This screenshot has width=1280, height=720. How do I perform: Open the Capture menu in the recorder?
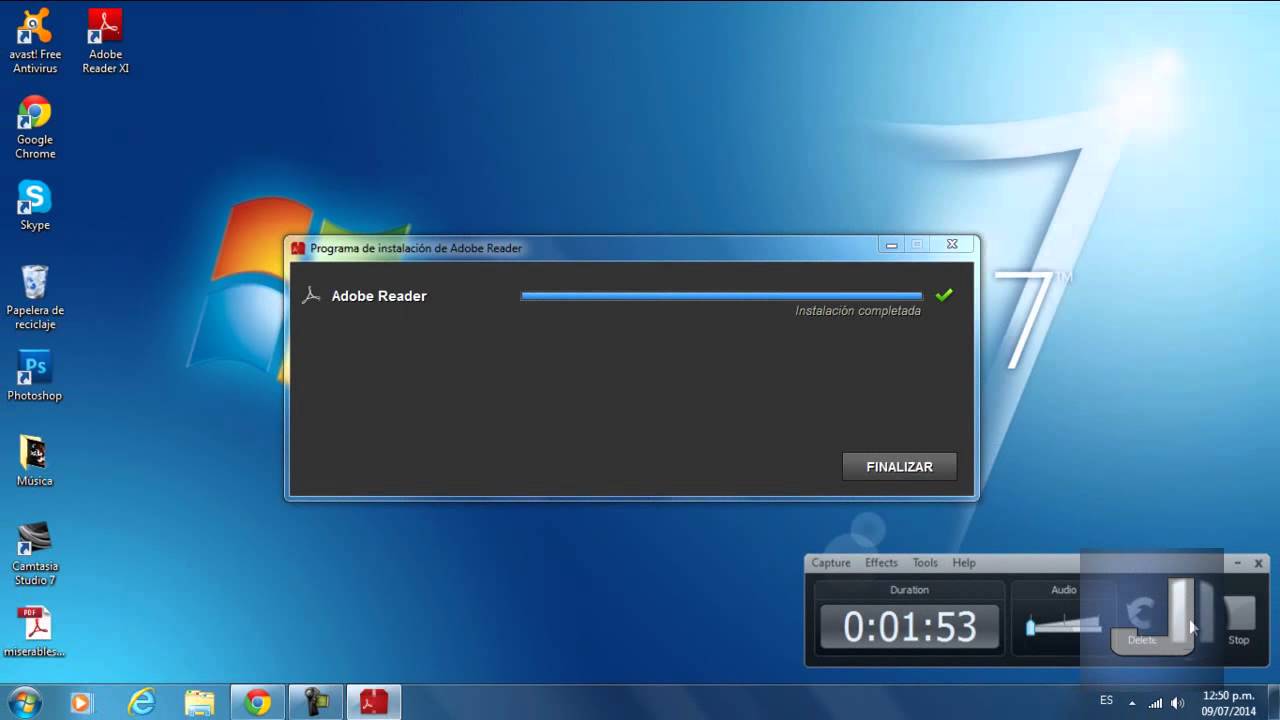pyautogui.click(x=831, y=563)
